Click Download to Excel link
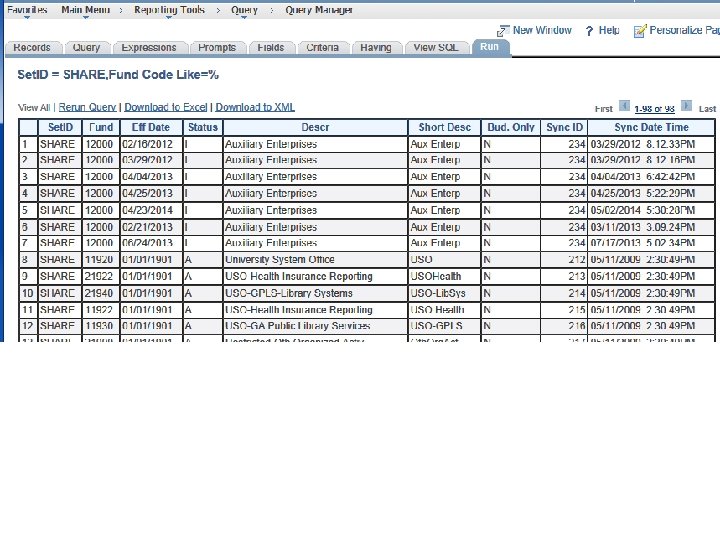The height and width of the screenshot is (540, 720). pos(166,107)
